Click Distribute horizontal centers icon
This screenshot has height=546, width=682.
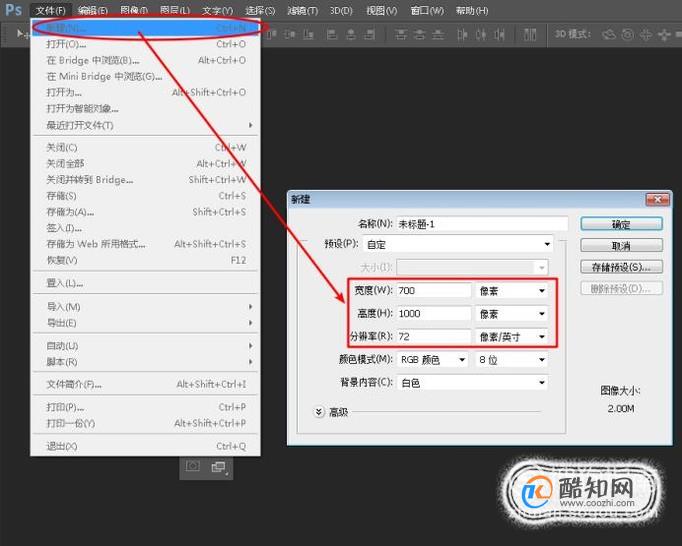(x=481, y=34)
